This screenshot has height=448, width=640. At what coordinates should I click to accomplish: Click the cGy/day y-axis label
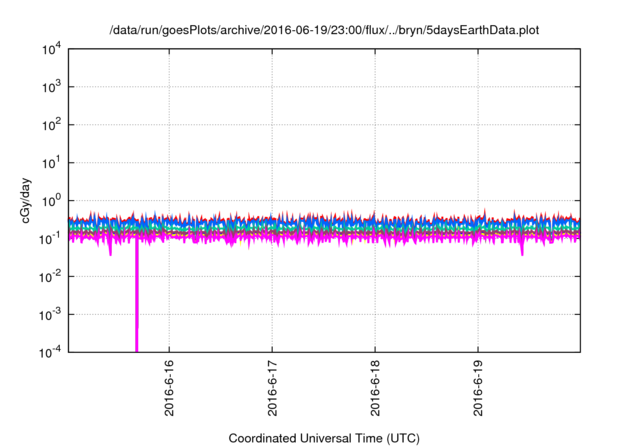[26, 200]
